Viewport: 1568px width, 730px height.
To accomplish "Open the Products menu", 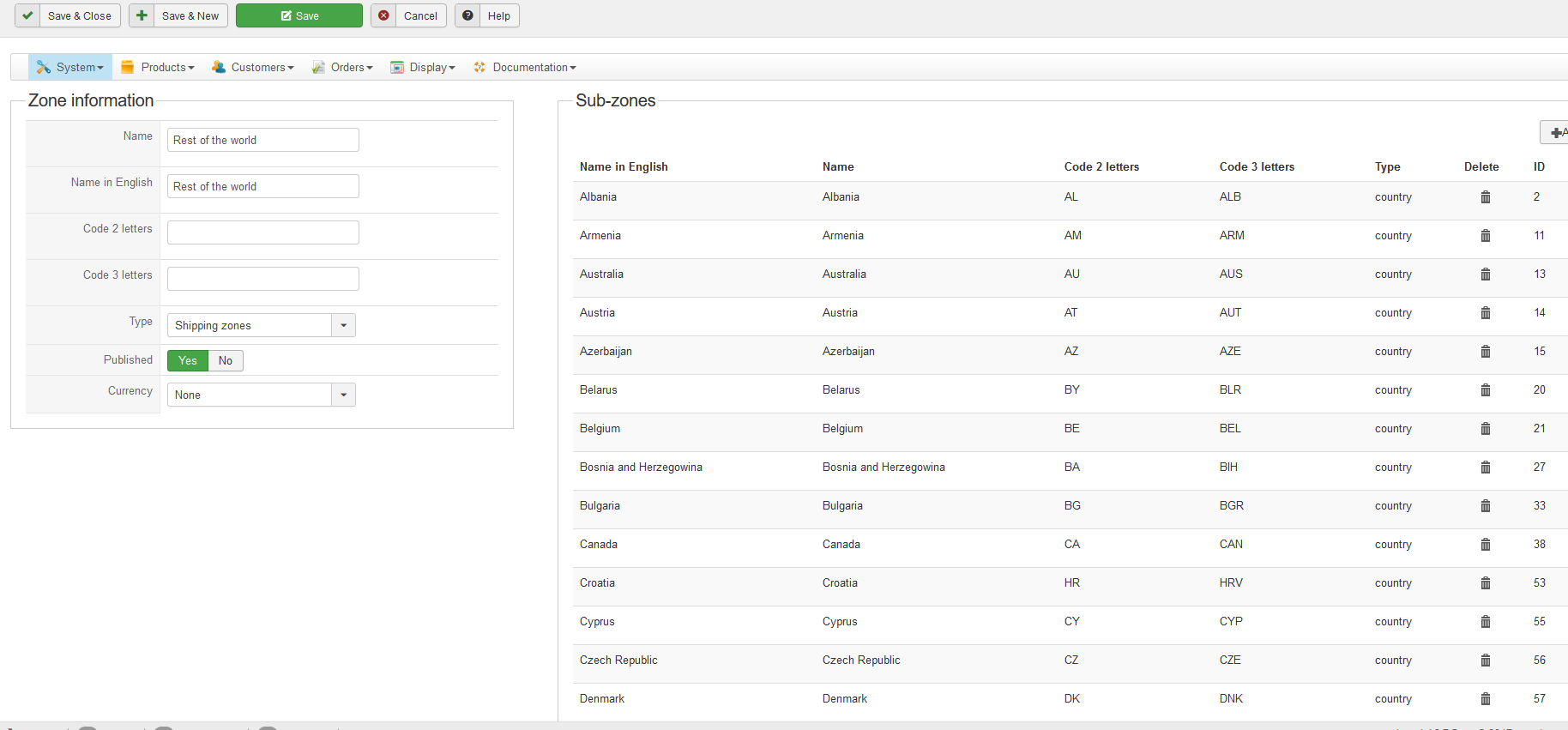I will tap(158, 68).
